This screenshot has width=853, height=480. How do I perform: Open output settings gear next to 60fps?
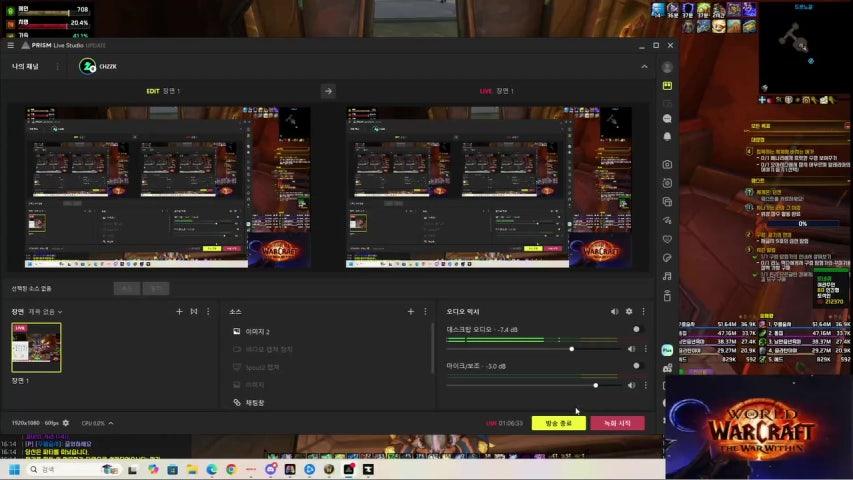[66, 423]
